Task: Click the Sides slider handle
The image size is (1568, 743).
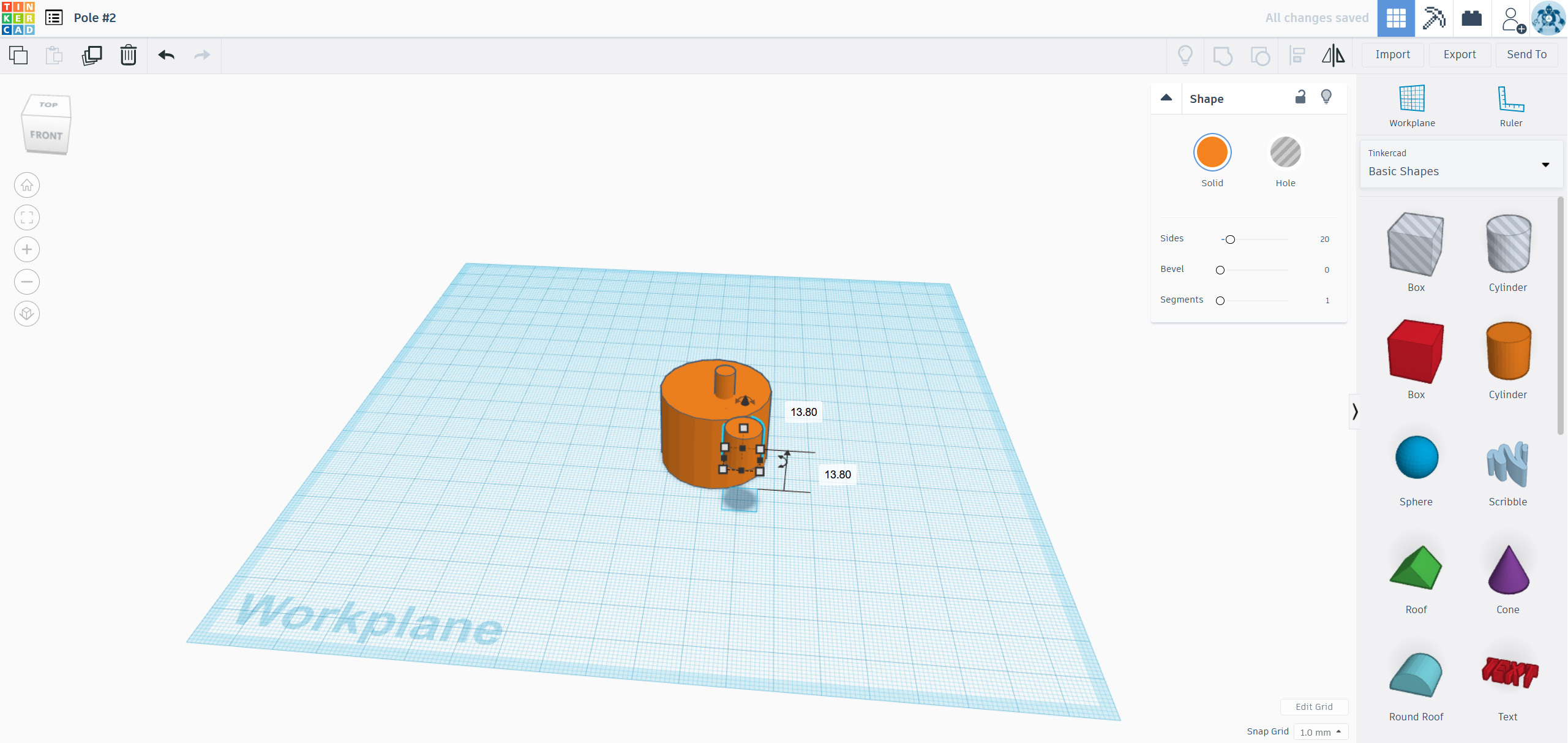Action: 1230,239
